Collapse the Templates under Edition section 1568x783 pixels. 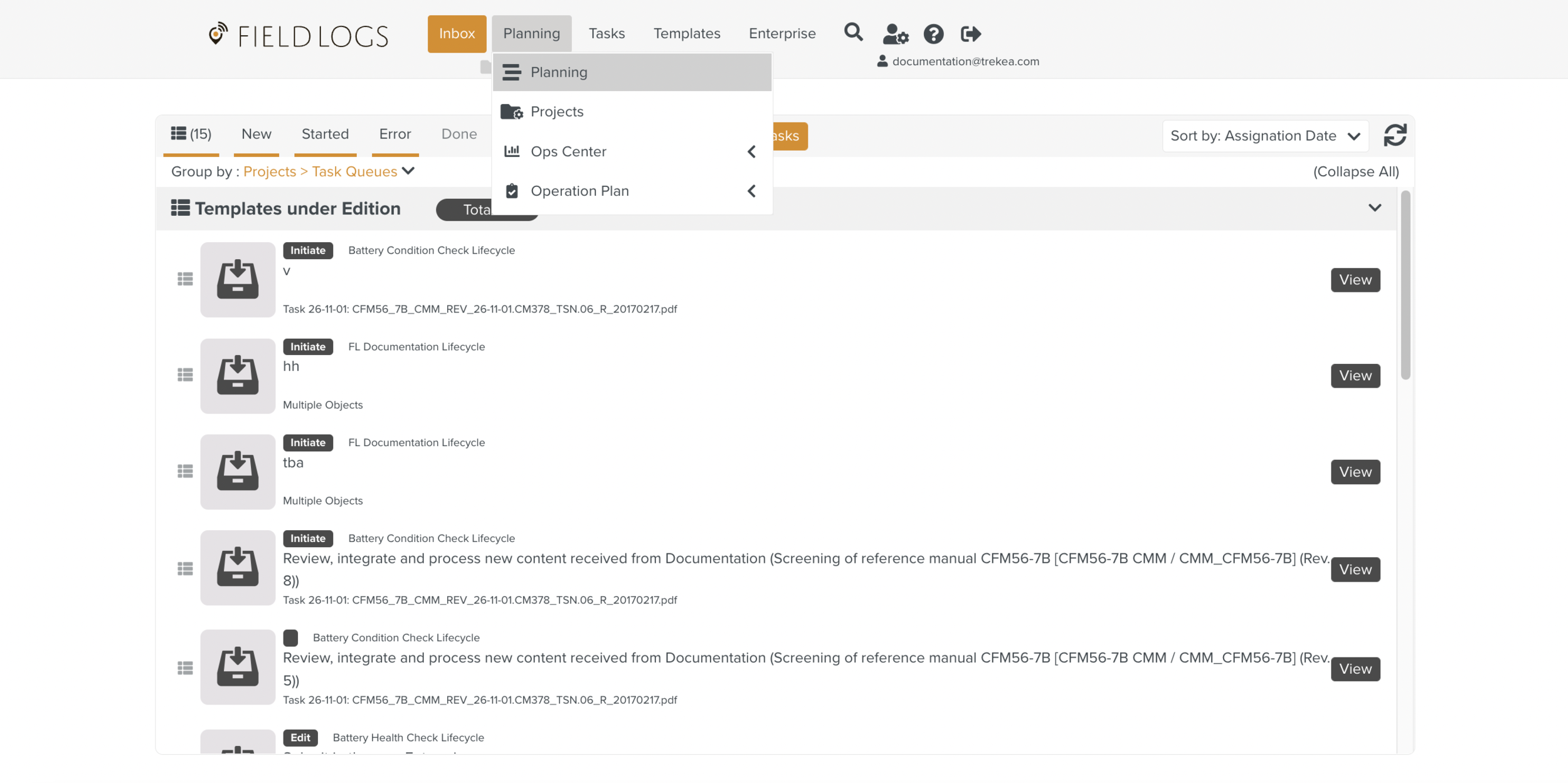1374,208
